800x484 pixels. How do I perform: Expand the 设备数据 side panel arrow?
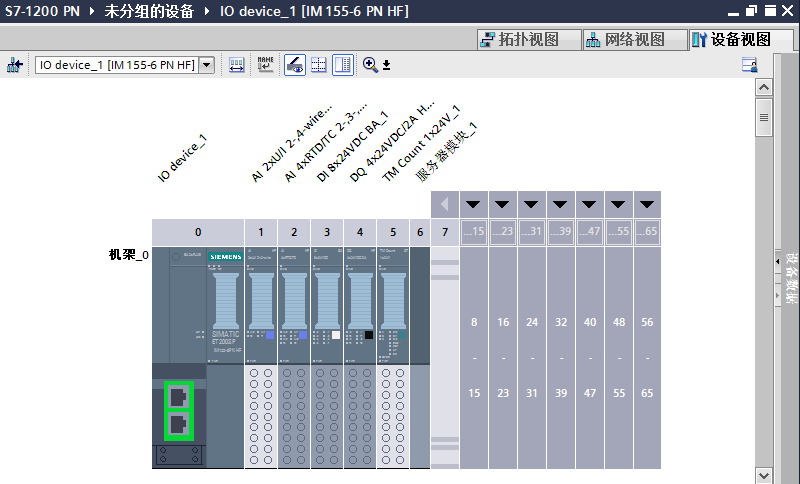pos(778,261)
